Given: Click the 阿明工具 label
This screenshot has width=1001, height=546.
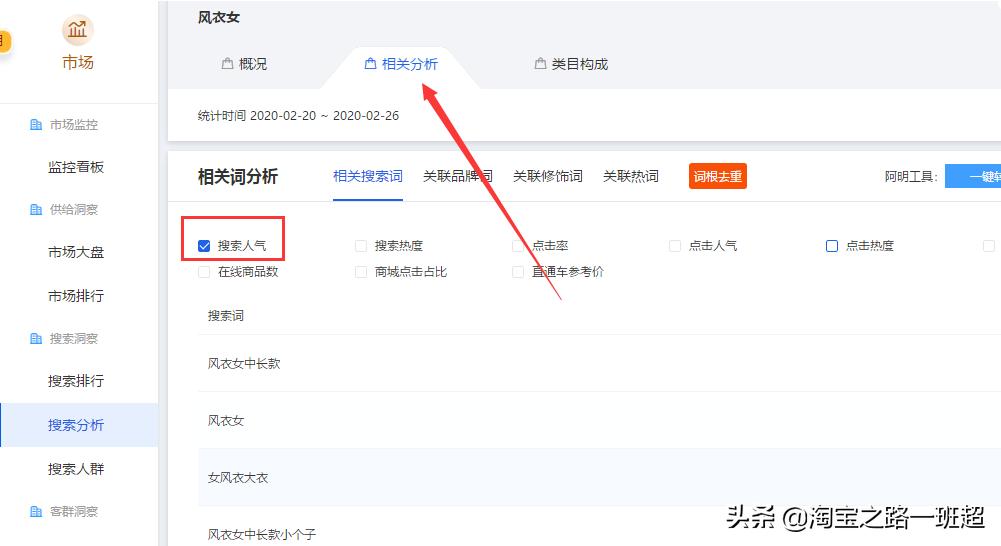Looking at the screenshot, I should click(x=910, y=176).
